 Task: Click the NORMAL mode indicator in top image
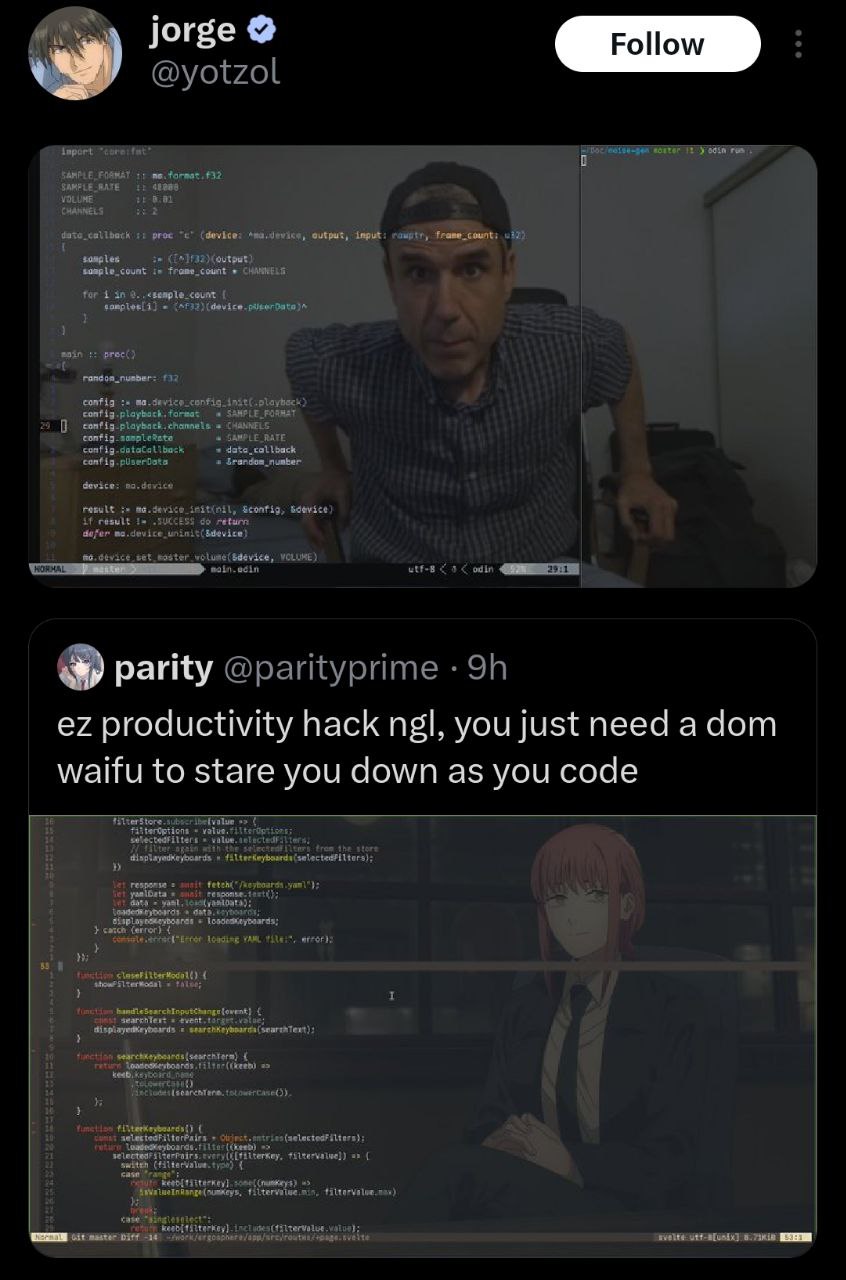(x=50, y=568)
